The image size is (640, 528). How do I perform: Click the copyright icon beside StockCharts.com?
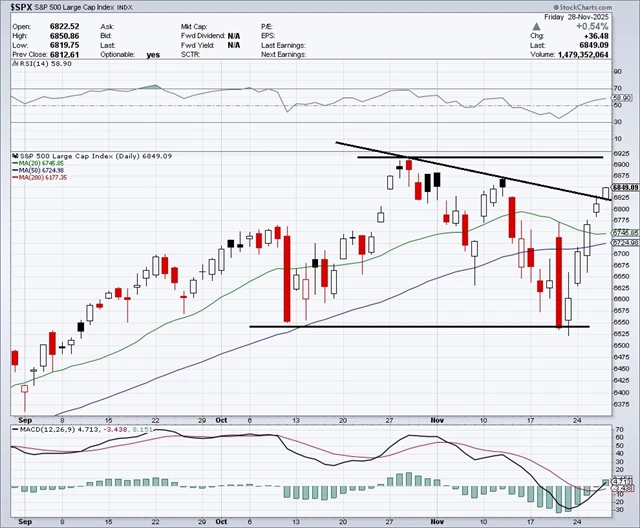556,7
